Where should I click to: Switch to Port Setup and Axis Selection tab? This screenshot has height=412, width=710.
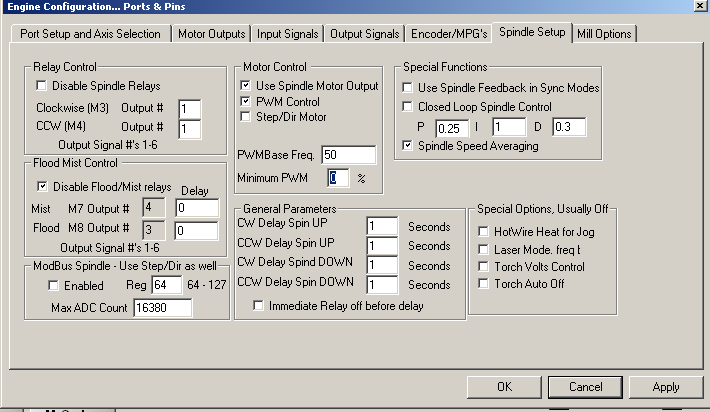[88, 34]
